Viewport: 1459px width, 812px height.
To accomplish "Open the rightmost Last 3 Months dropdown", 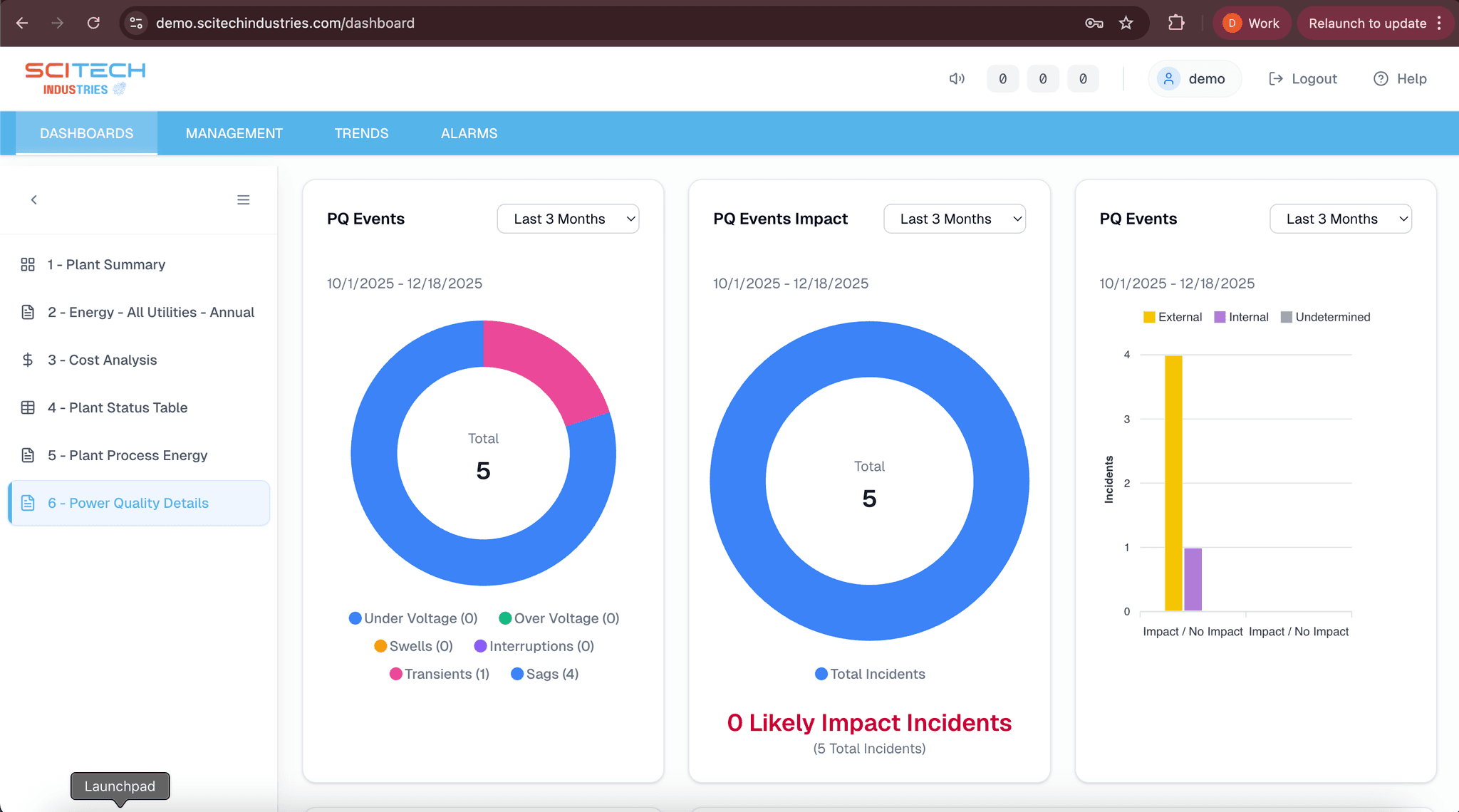I will pos(1340,219).
